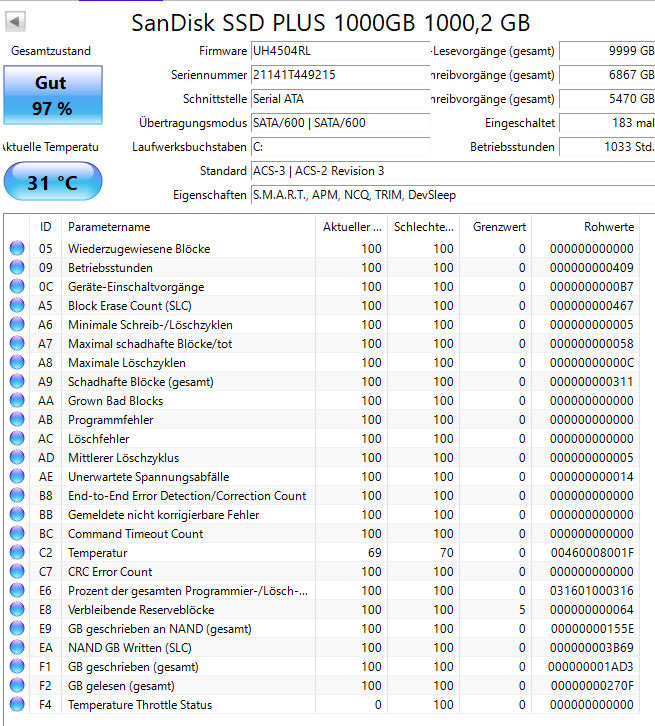Click the Firmware field UH4504RL
The height and width of the screenshot is (726, 655).
point(341,51)
